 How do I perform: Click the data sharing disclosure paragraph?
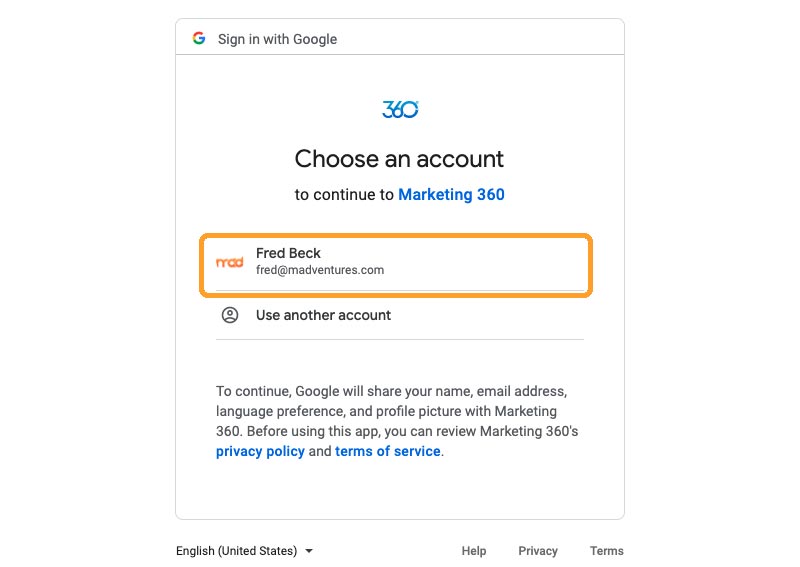(397, 421)
